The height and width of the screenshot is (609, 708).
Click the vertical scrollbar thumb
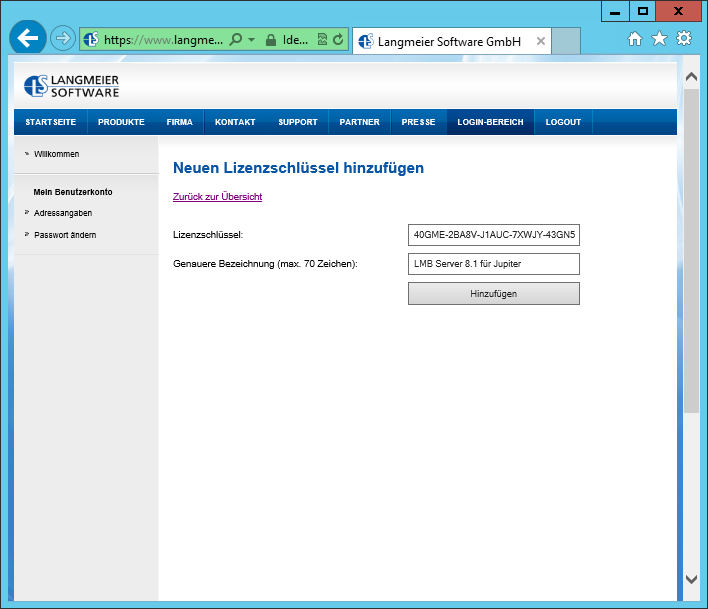691,251
